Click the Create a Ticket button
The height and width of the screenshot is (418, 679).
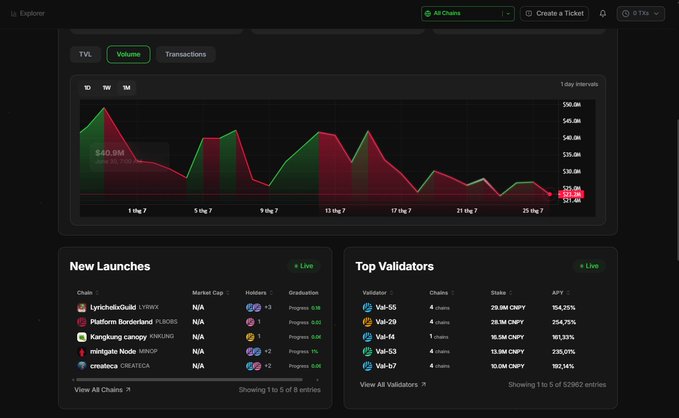pos(554,13)
